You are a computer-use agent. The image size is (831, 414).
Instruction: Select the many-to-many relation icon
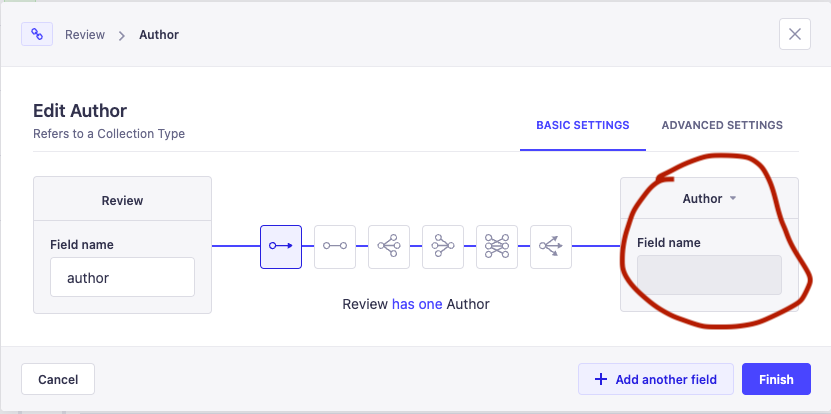pos(497,247)
